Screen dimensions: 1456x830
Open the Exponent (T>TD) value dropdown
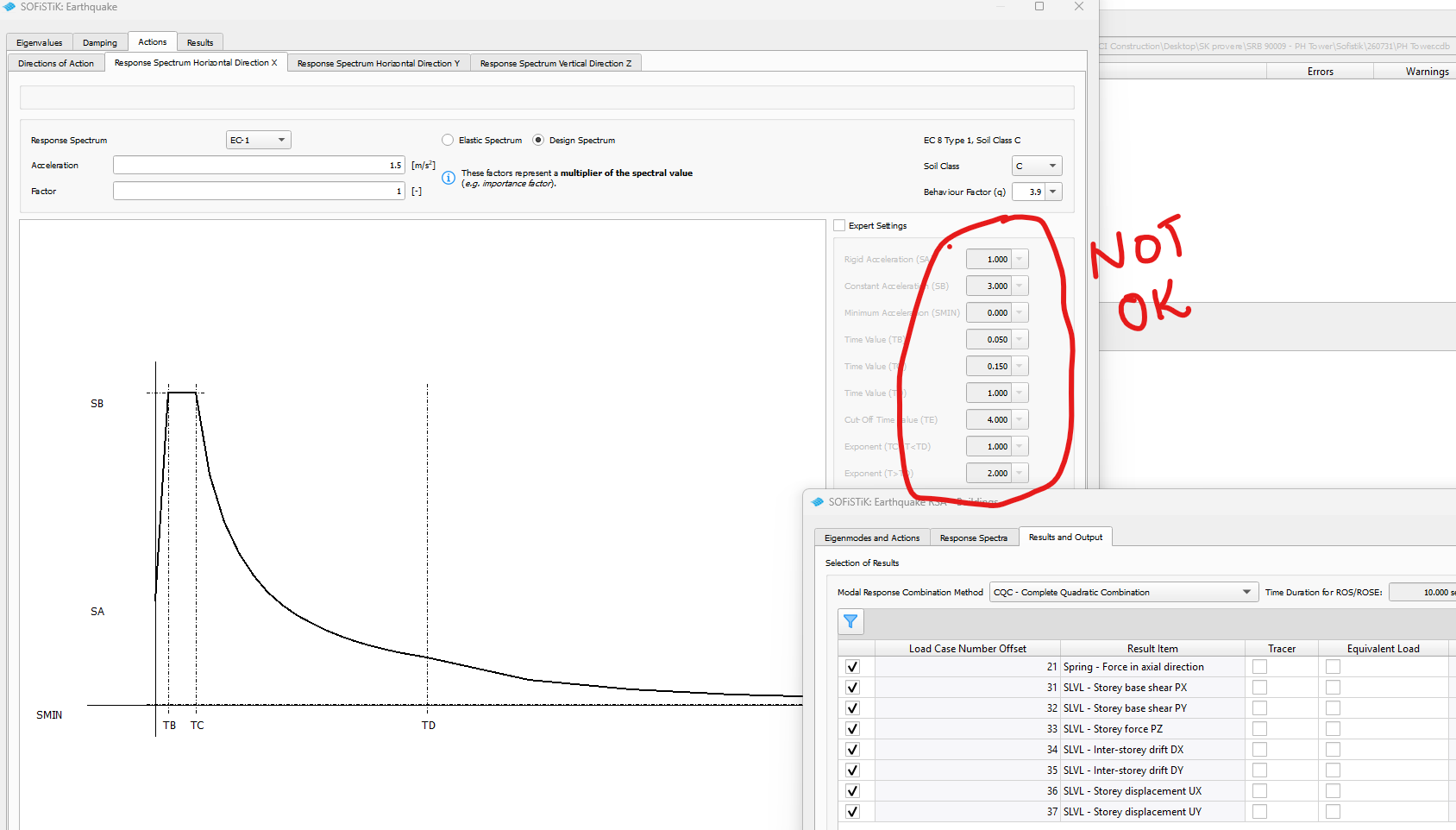pyautogui.click(x=1020, y=473)
